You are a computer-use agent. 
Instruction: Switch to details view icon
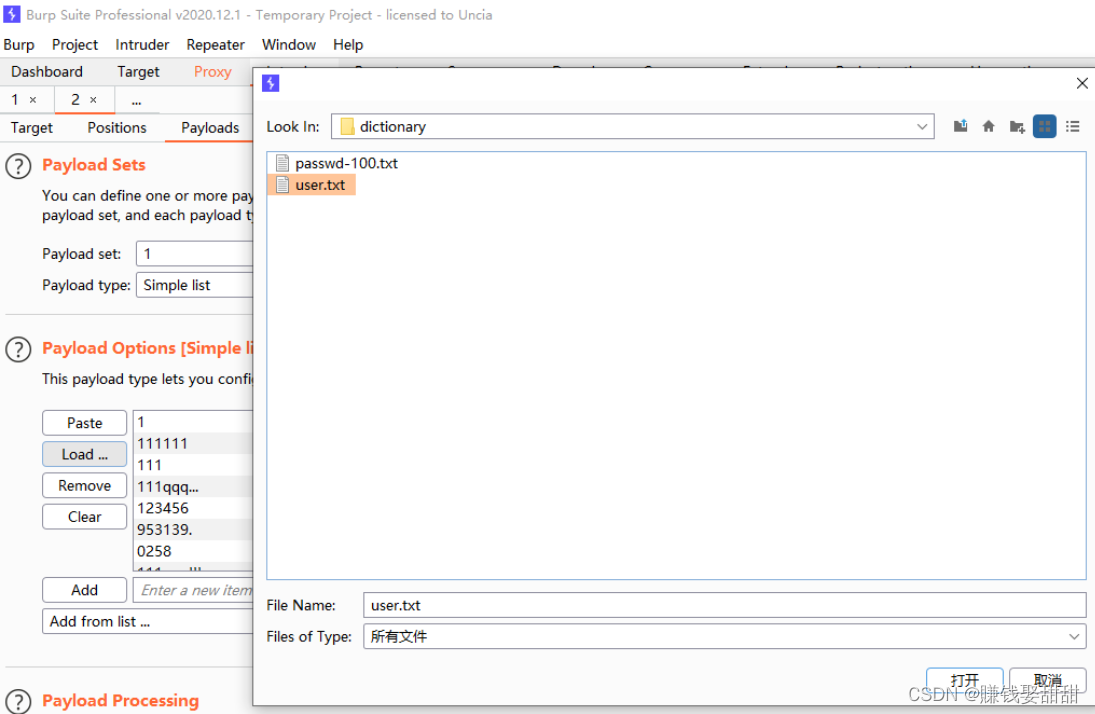point(1073,126)
